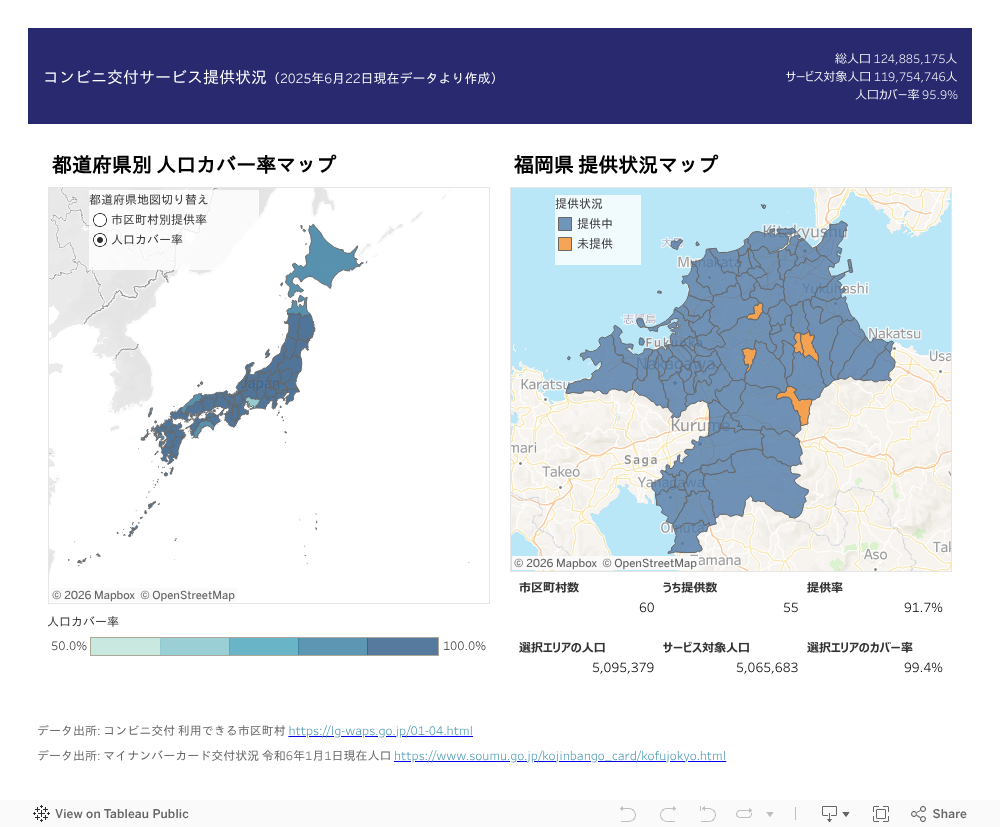
Task: Select the 市区町村別提供率 radio button
Action: [100, 220]
